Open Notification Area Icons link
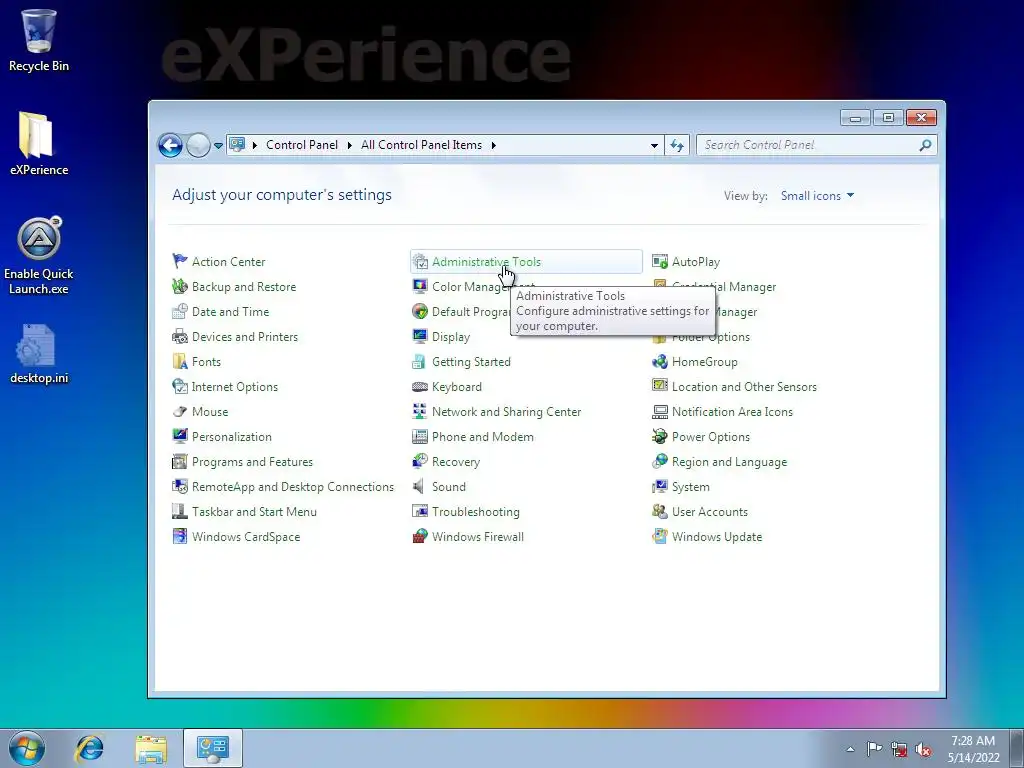The width and height of the screenshot is (1024, 768). pyautogui.click(x=732, y=411)
